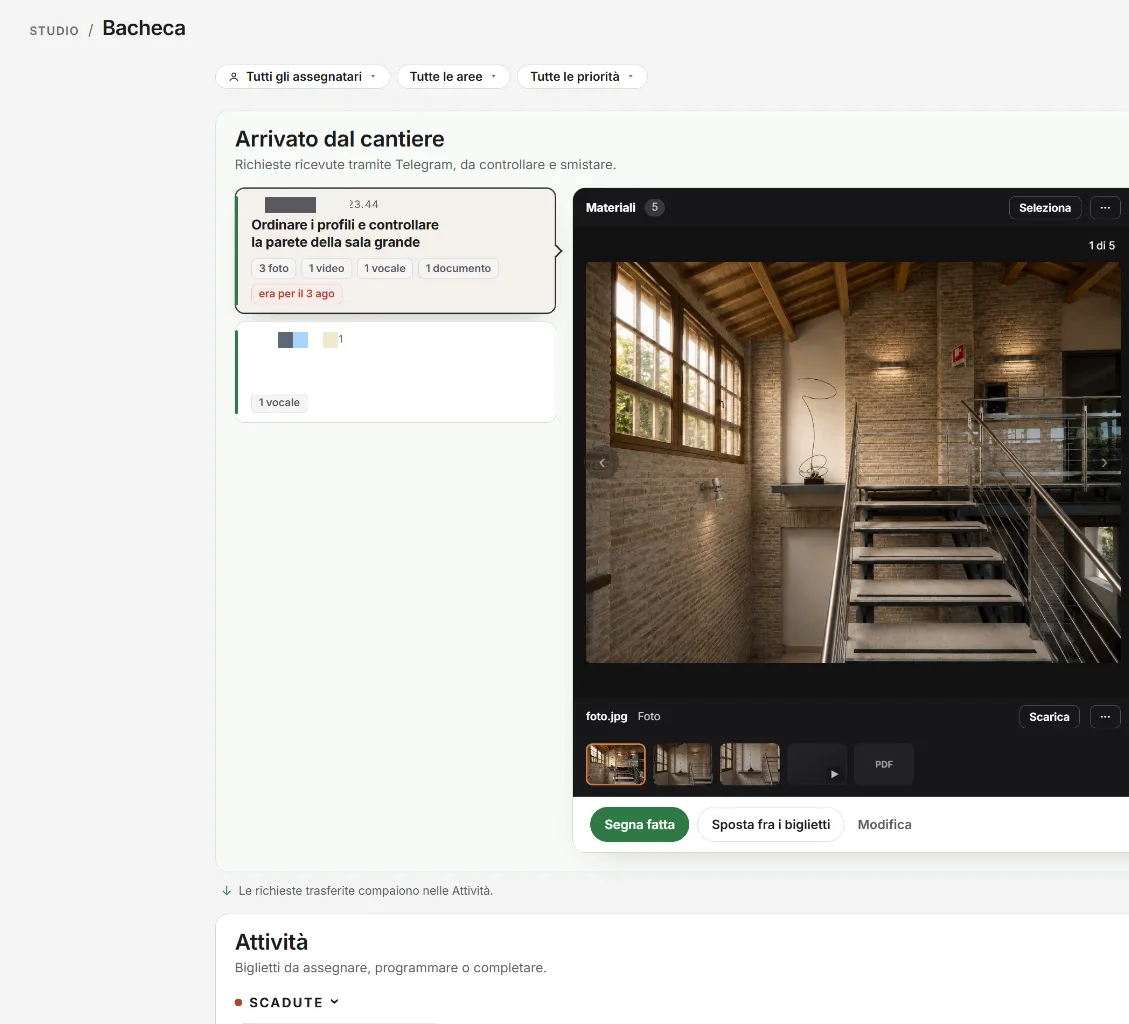Open the video thumbnail with play icon
This screenshot has height=1024, width=1129.
click(x=817, y=764)
